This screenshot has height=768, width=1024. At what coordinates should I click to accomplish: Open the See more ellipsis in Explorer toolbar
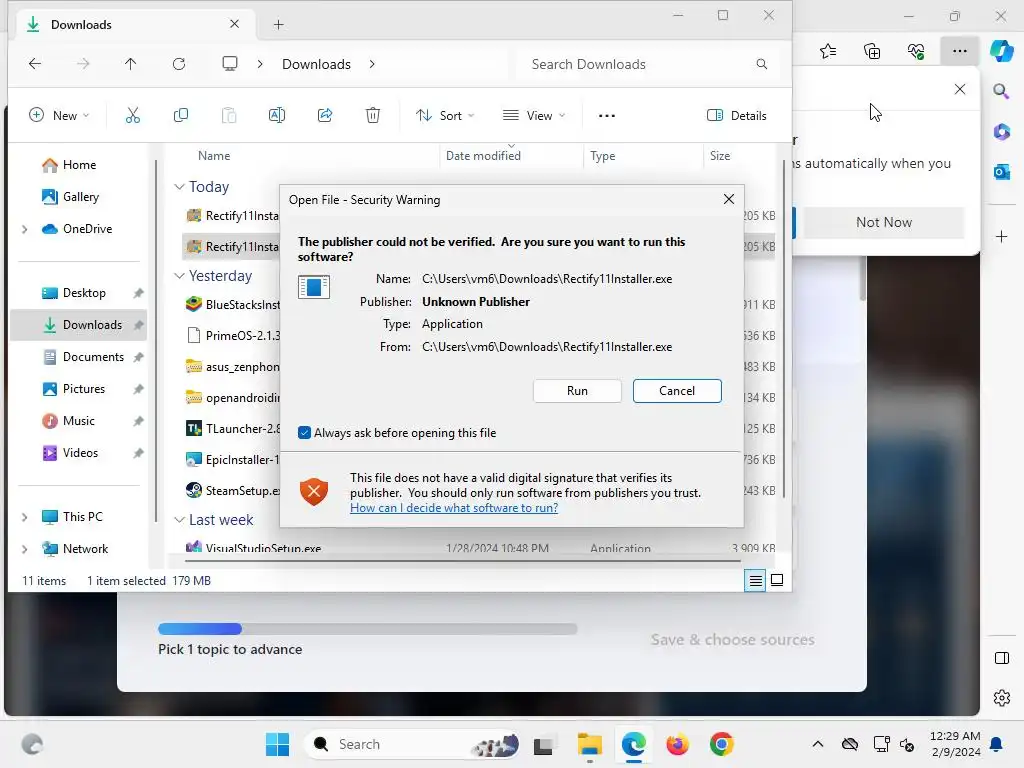point(607,116)
